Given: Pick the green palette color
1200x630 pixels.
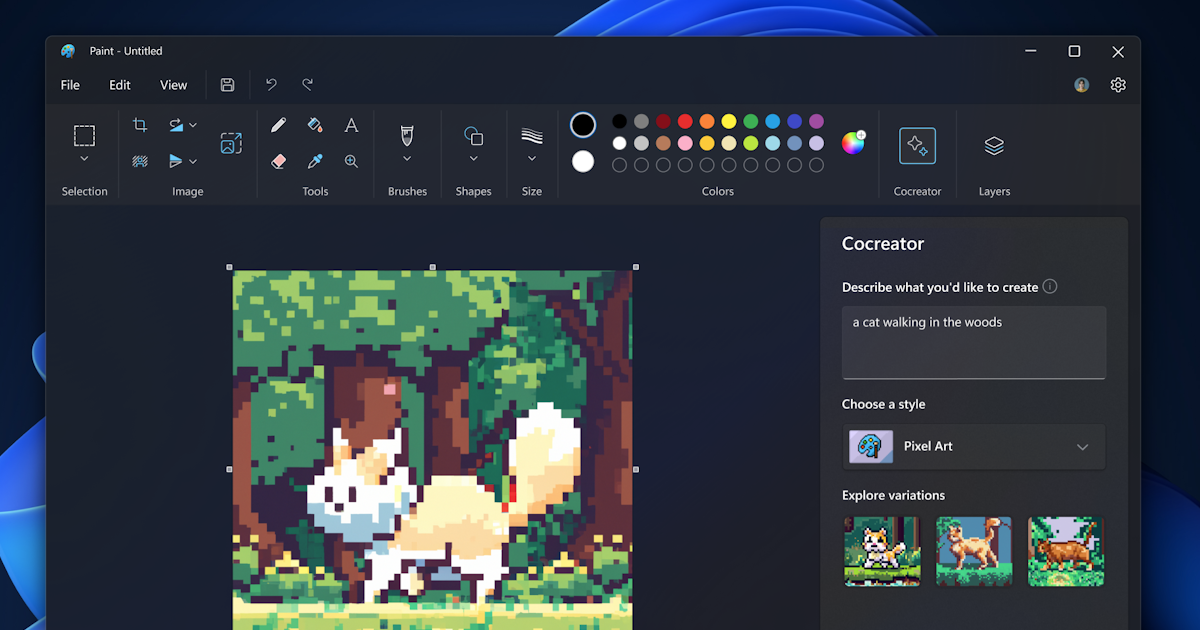Looking at the screenshot, I should (x=751, y=121).
